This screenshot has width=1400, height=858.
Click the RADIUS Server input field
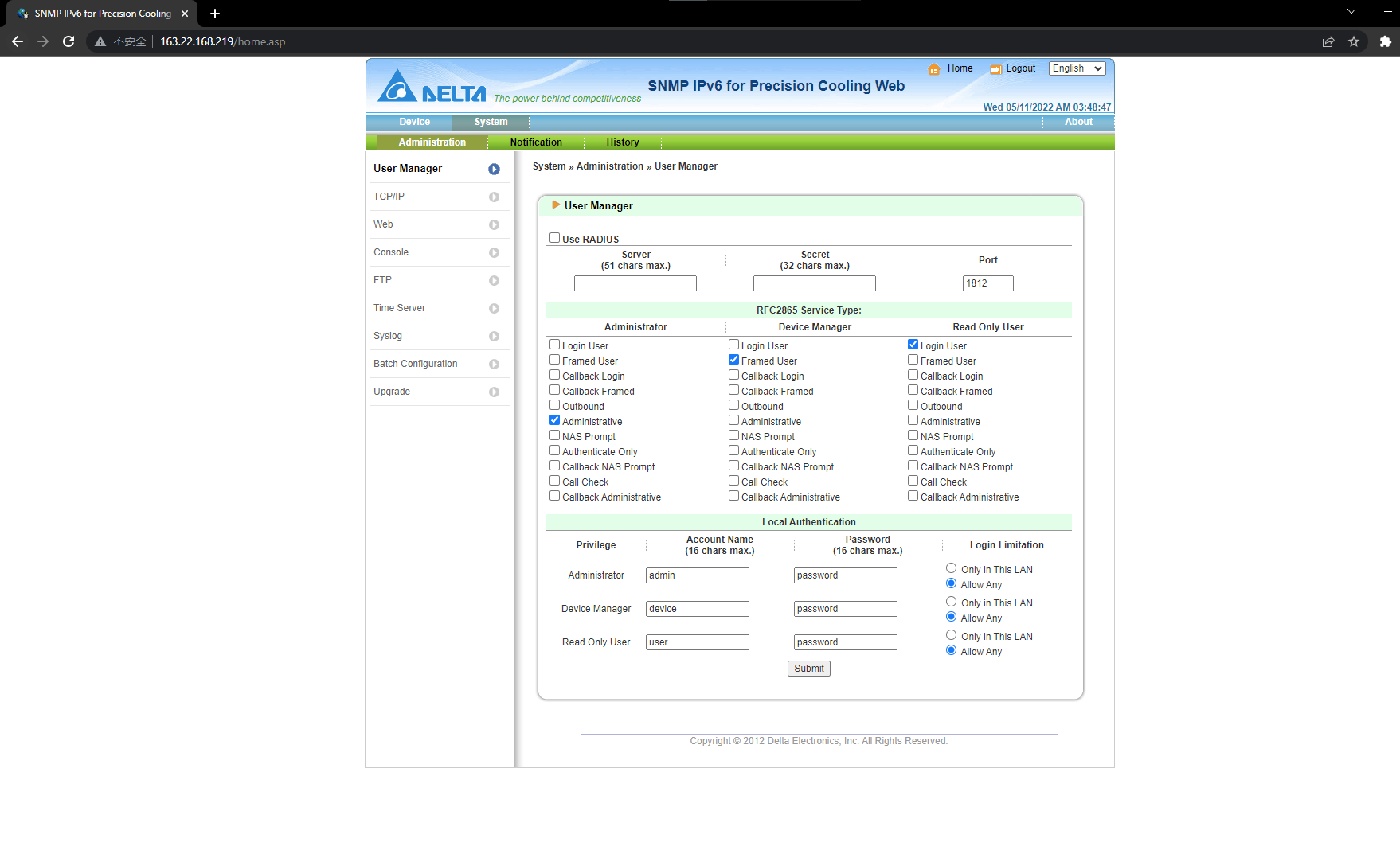pyautogui.click(x=635, y=283)
